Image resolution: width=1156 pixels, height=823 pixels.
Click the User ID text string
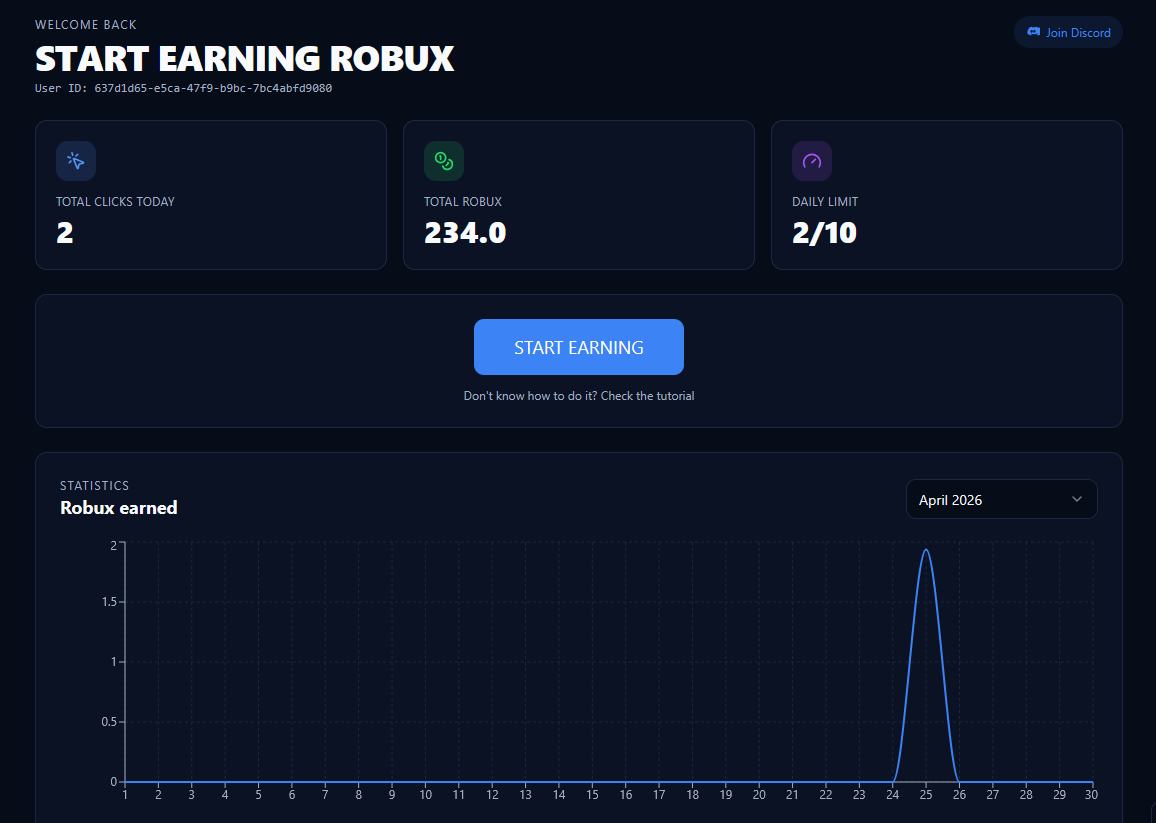coord(183,88)
